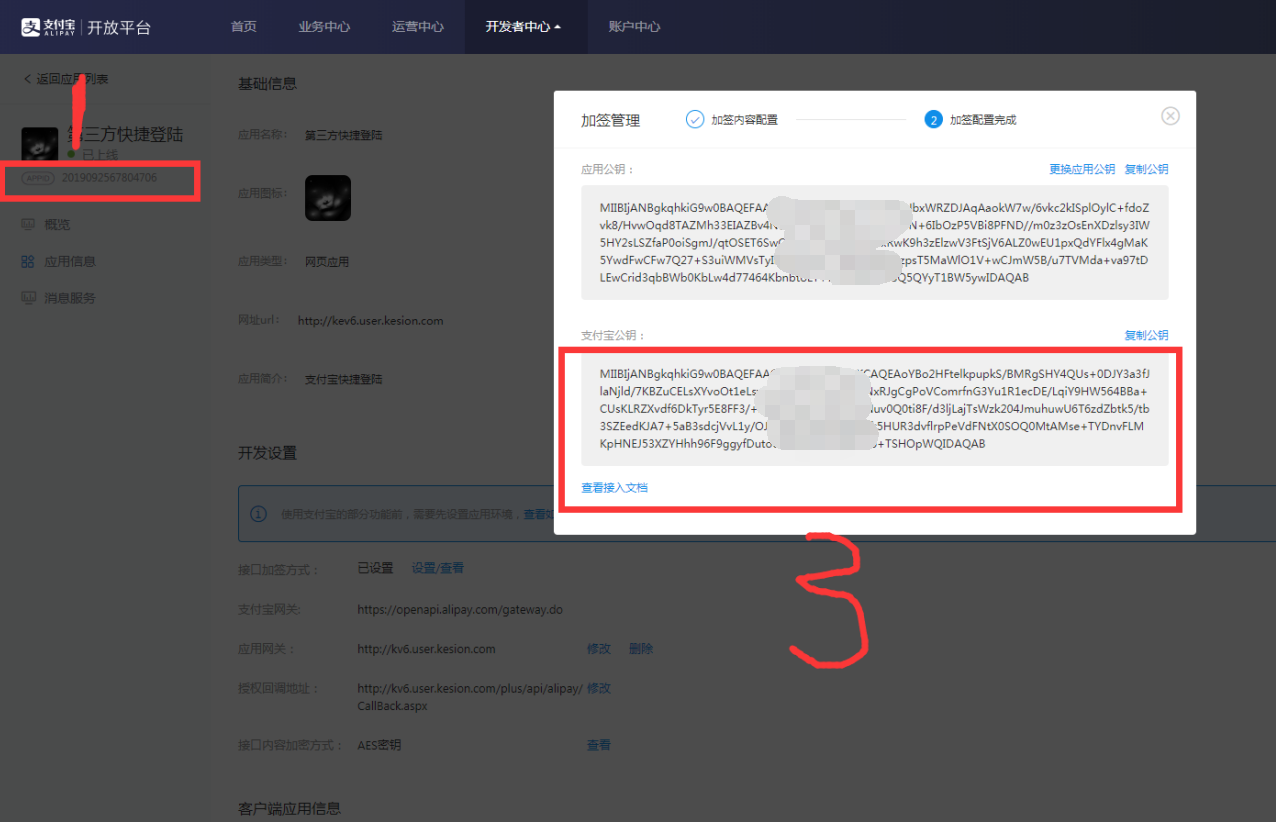Open the 查看接入文档 link
This screenshot has height=822, width=1276.
coord(615,487)
